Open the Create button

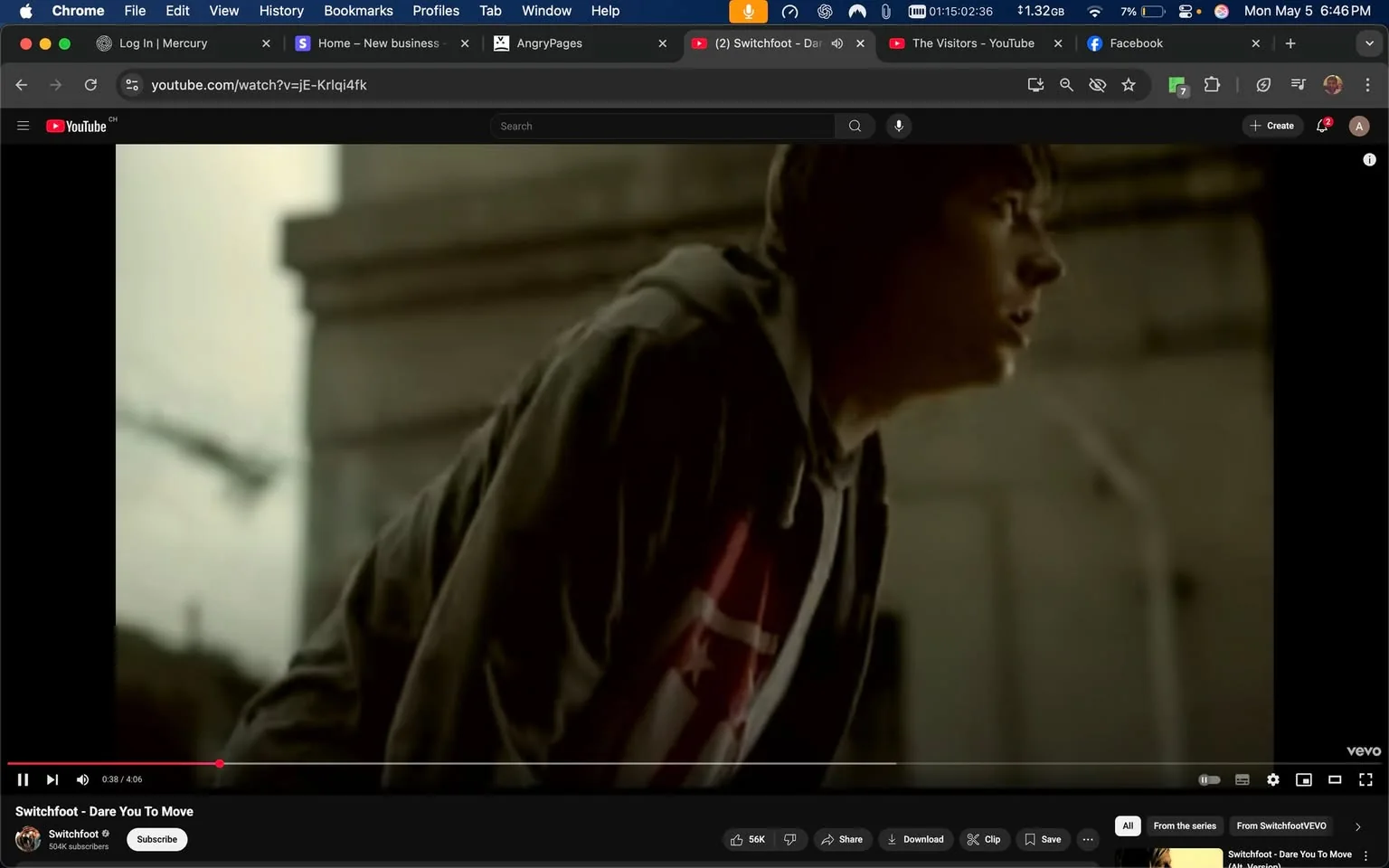[1272, 126]
